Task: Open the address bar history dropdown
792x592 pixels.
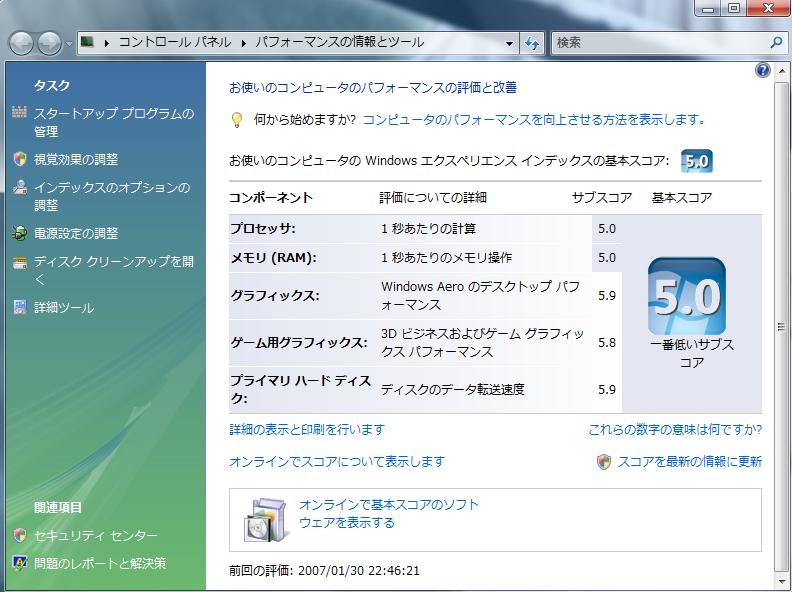Action: point(509,44)
